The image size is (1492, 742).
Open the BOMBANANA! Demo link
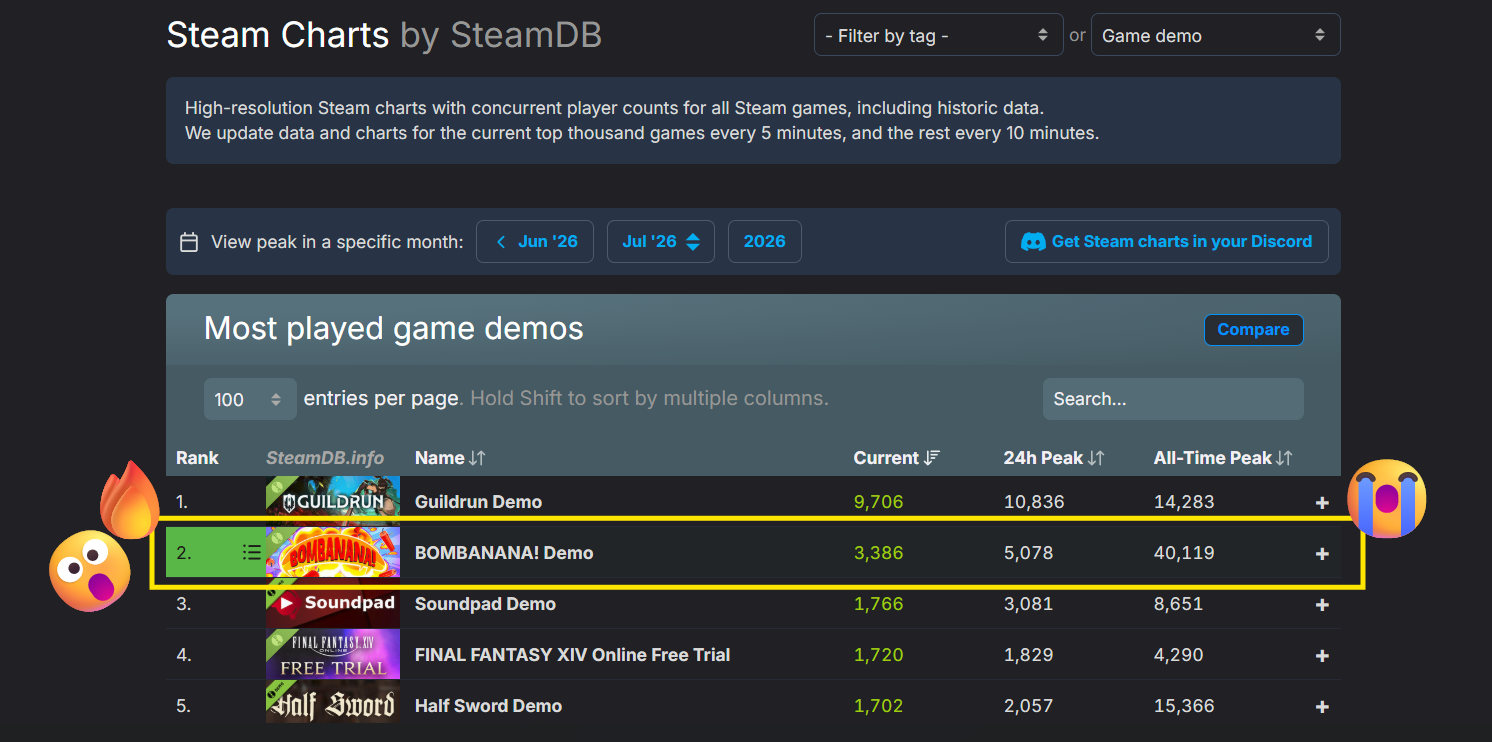[504, 553]
